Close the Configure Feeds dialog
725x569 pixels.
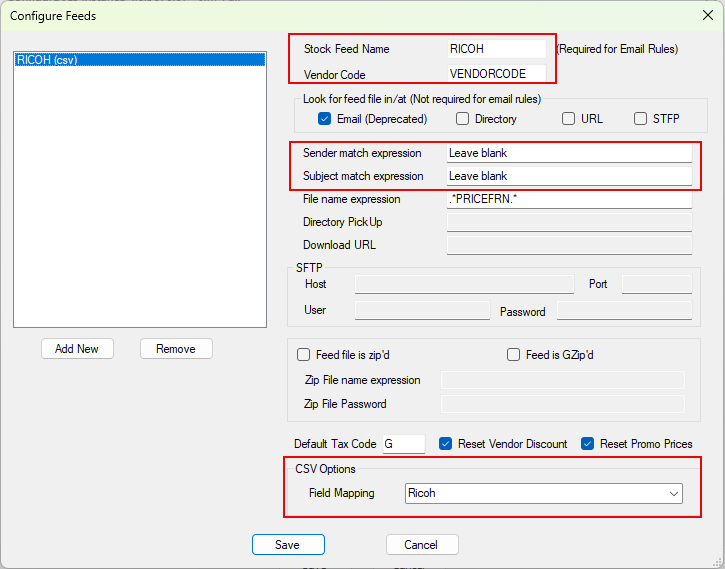[x=708, y=15]
